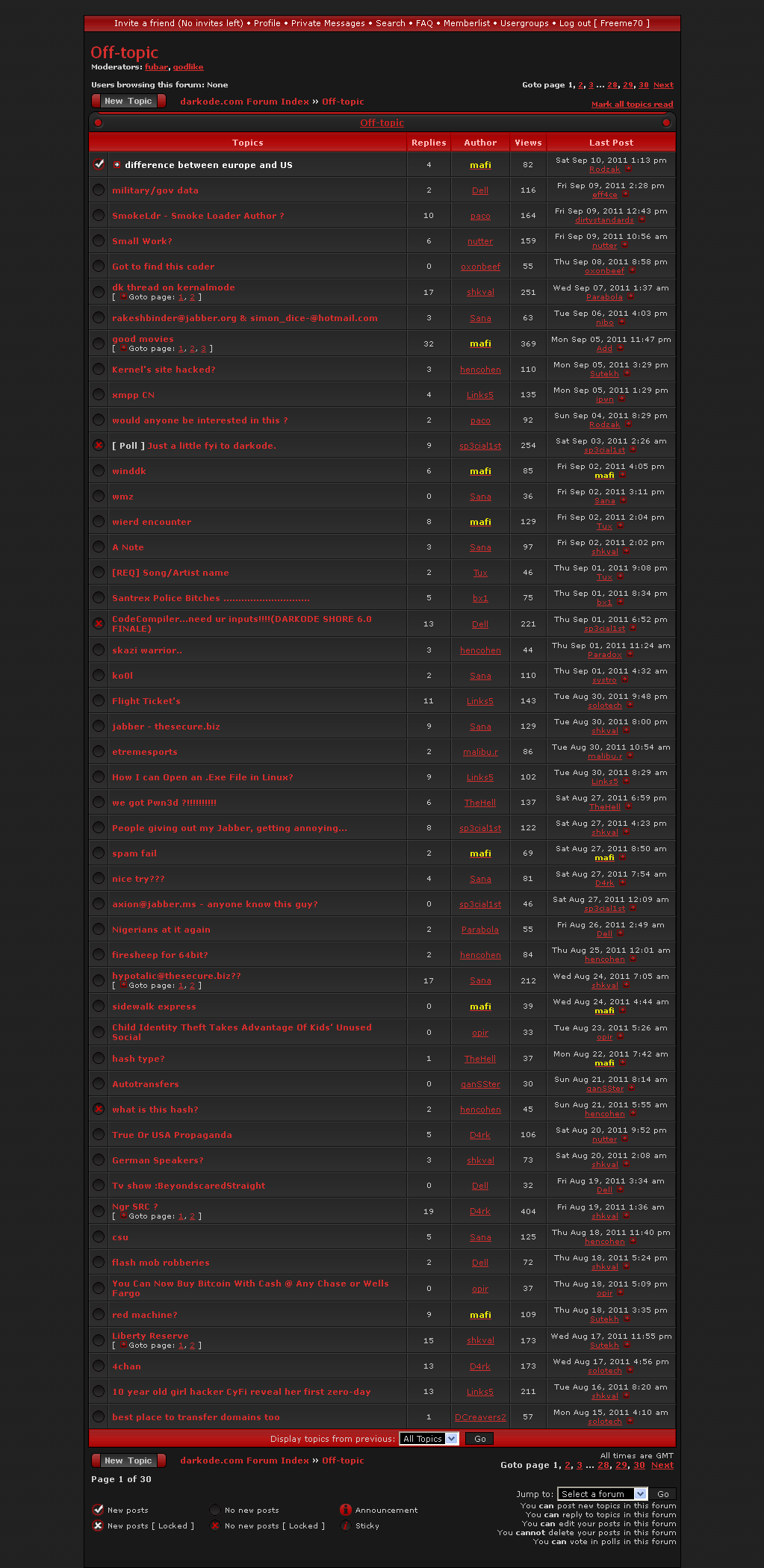
Task: Click the newest-post icon in 'difference between europe and US' title
Action: click(x=117, y=165)
